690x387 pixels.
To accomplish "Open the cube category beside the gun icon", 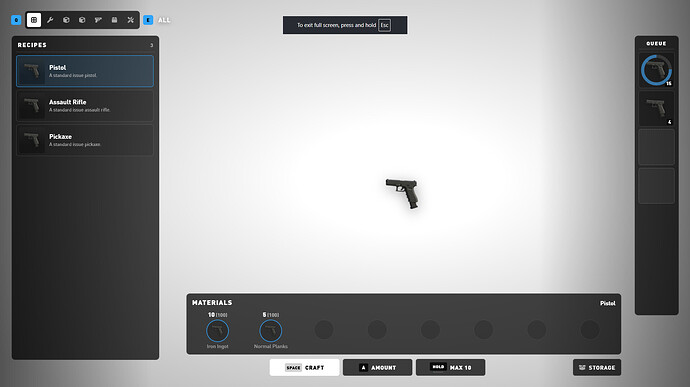I will tap(82, 20).
